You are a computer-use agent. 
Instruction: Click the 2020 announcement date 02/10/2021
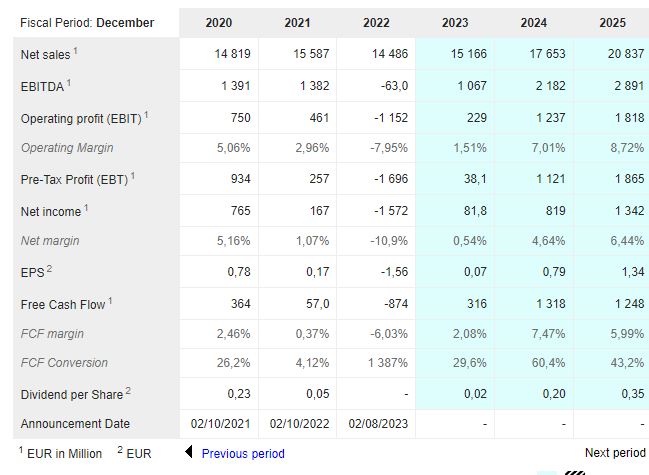[x=220, y=424]
